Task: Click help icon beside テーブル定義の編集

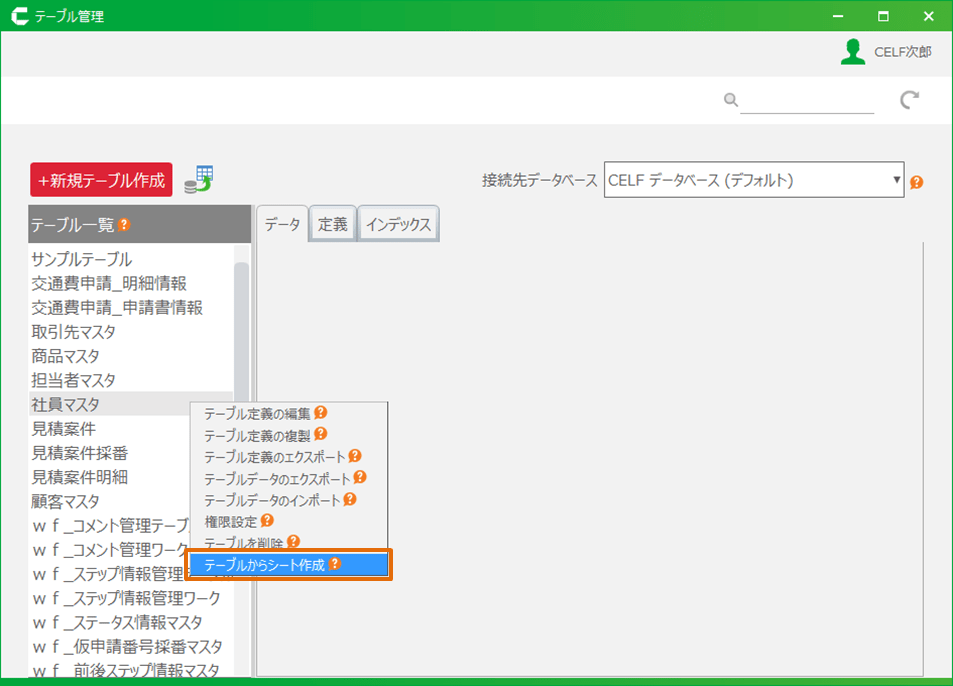Action: click(x=320, y=412)
